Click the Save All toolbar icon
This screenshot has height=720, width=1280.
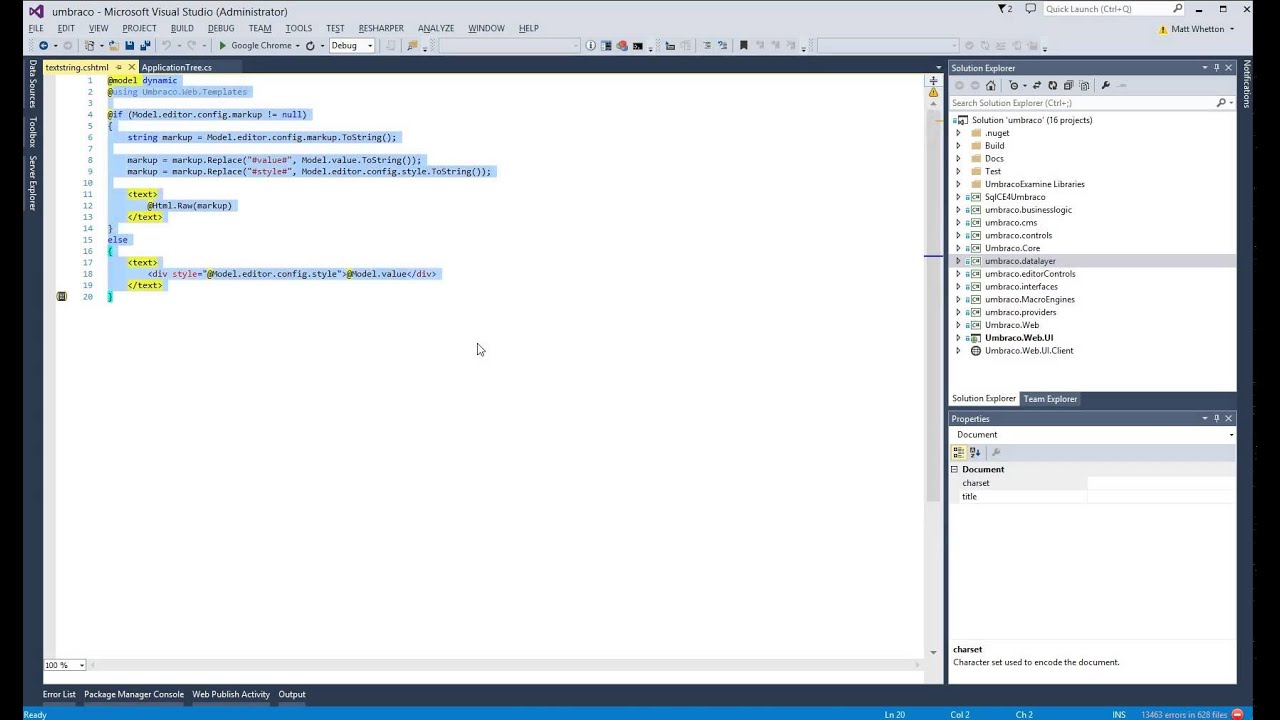(145, 45)
